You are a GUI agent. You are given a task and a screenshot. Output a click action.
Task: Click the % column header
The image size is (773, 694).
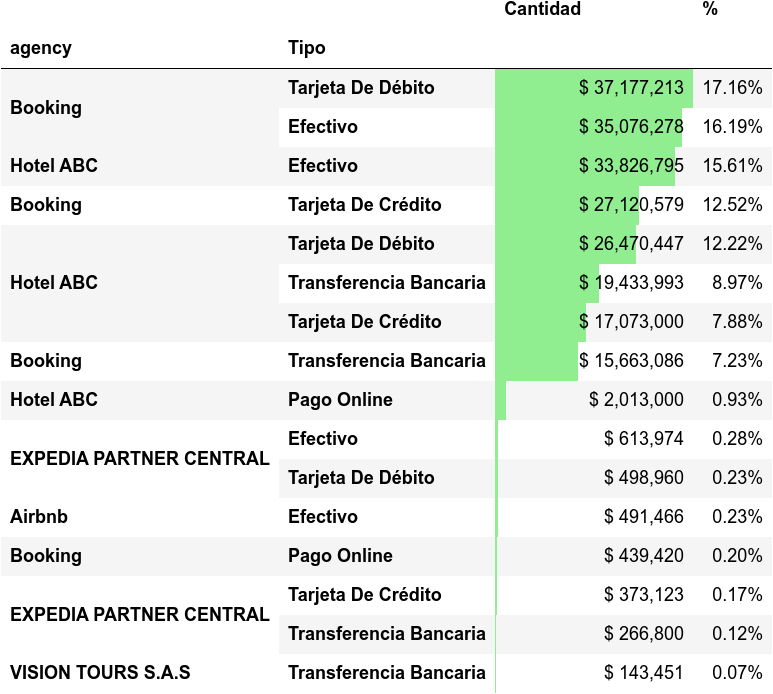[x=710, y=9]
